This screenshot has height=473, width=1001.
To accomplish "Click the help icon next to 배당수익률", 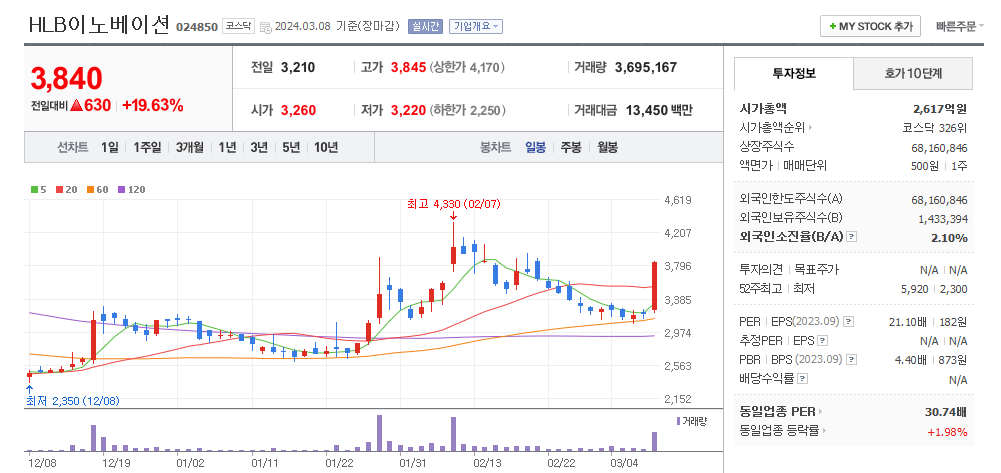I will click(x=803, y=379).
